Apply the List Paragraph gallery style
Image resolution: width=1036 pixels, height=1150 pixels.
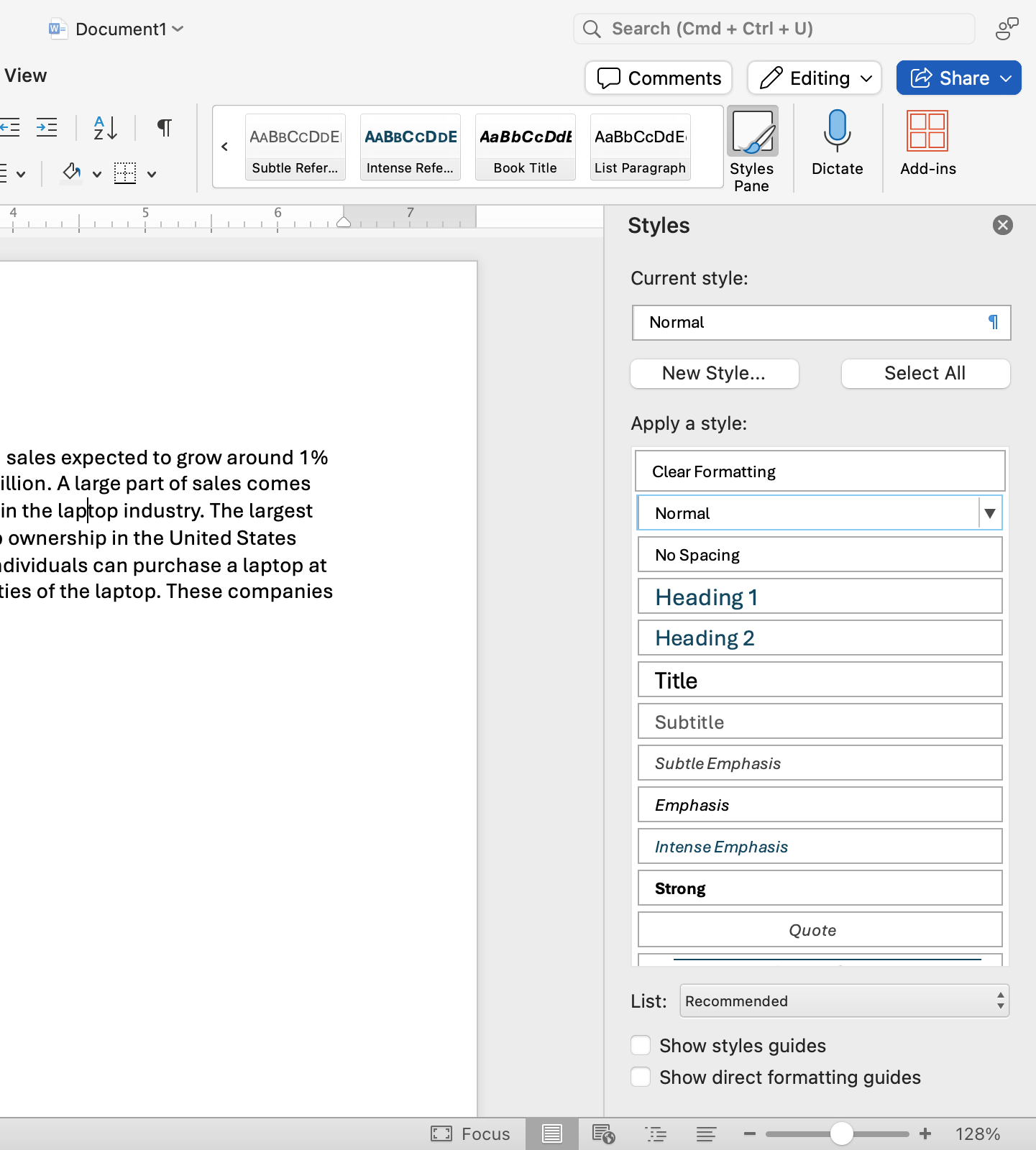[x=641, y=147]
